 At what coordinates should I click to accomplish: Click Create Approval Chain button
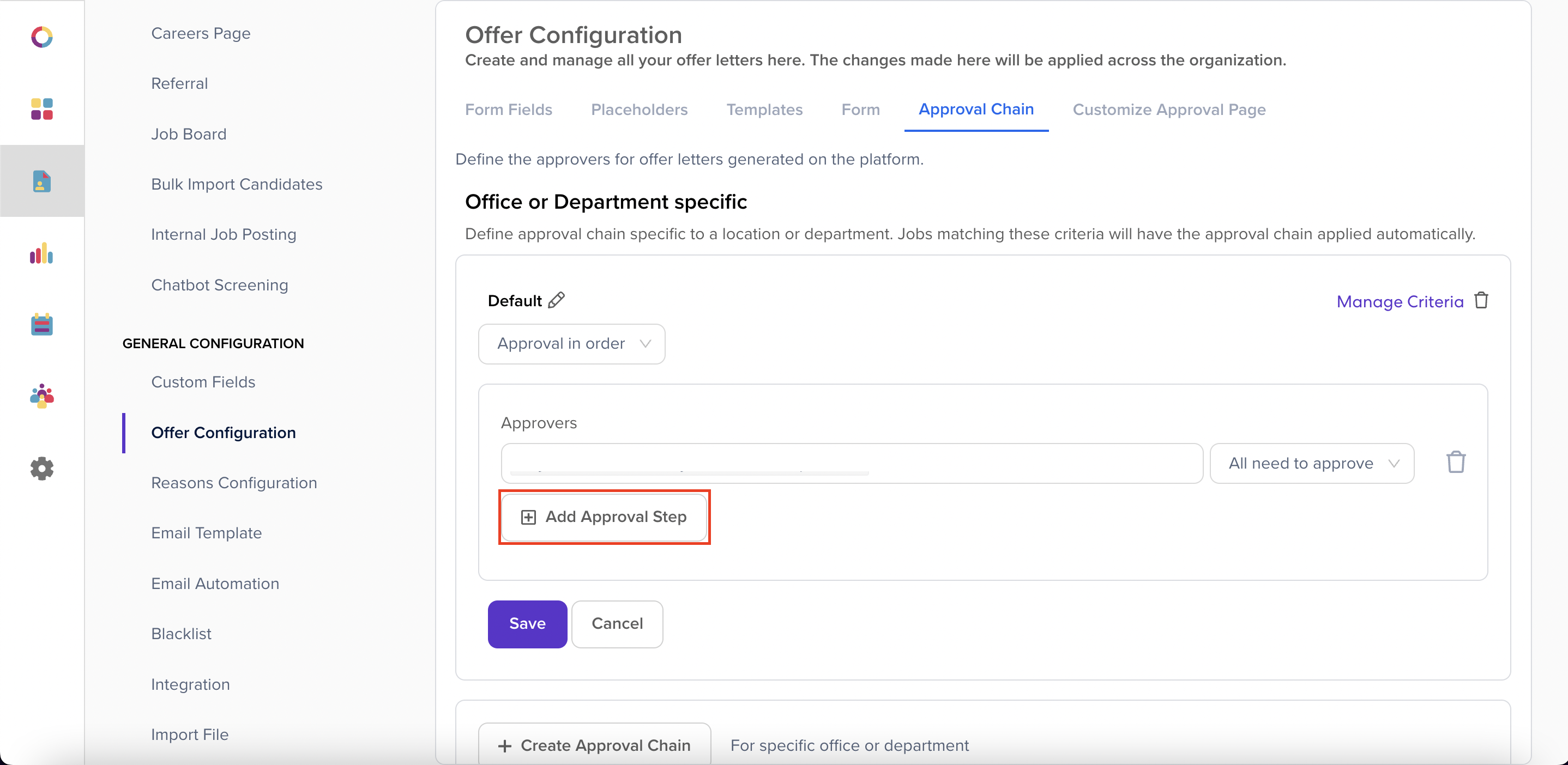pyautogui.click(x=595, y=745)
